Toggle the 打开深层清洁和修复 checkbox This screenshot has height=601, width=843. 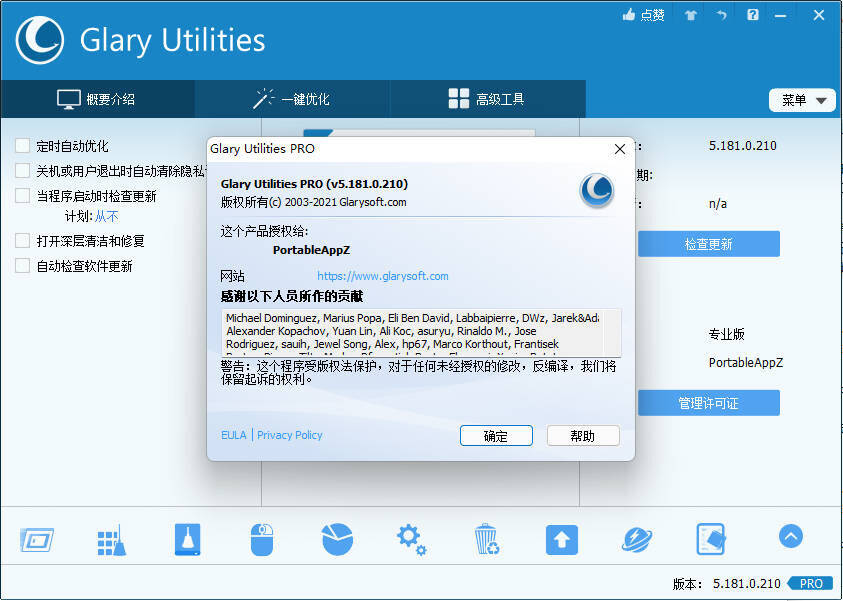(22, 241)
